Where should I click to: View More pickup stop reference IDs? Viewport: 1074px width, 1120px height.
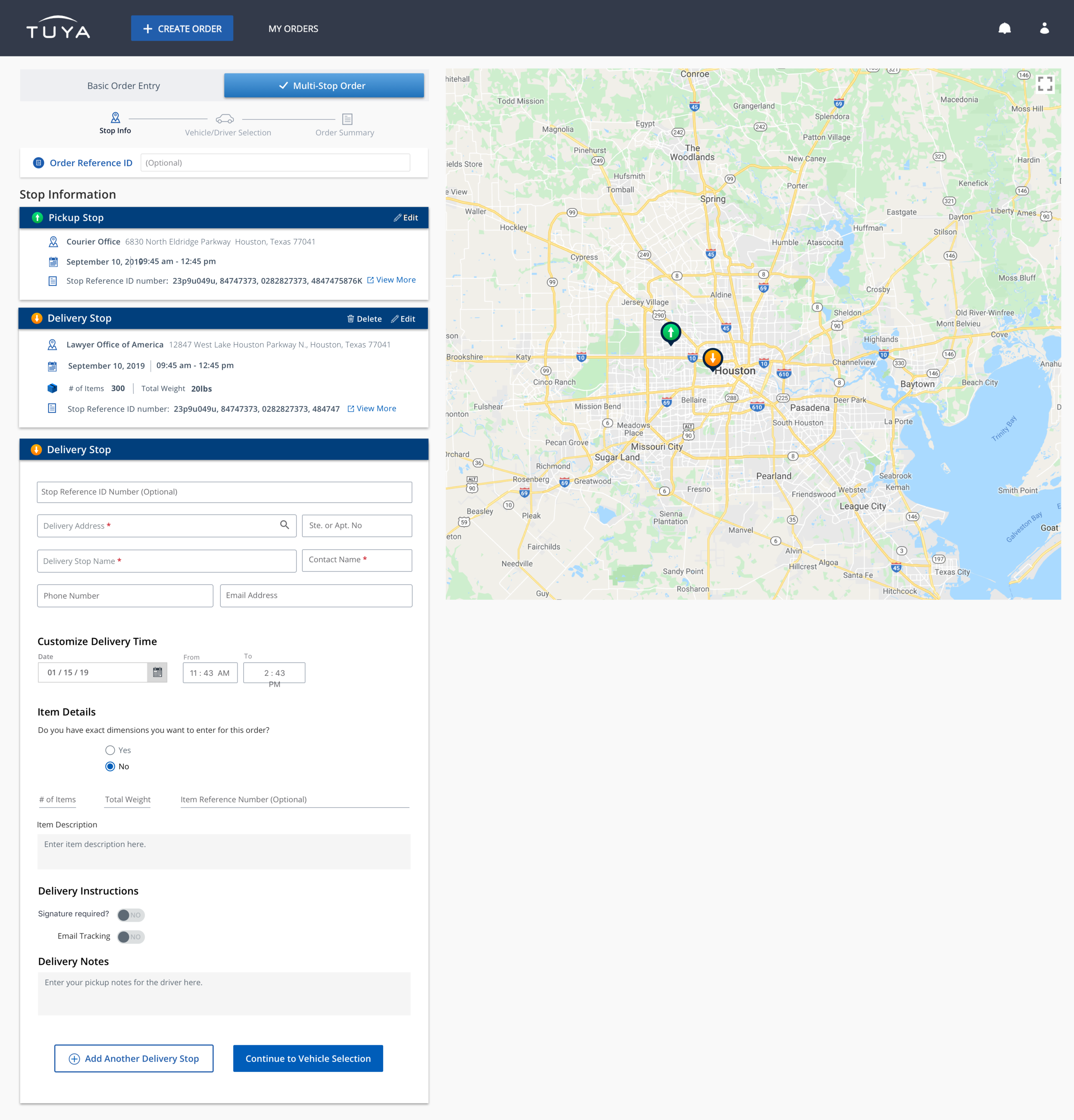[391, 280]
